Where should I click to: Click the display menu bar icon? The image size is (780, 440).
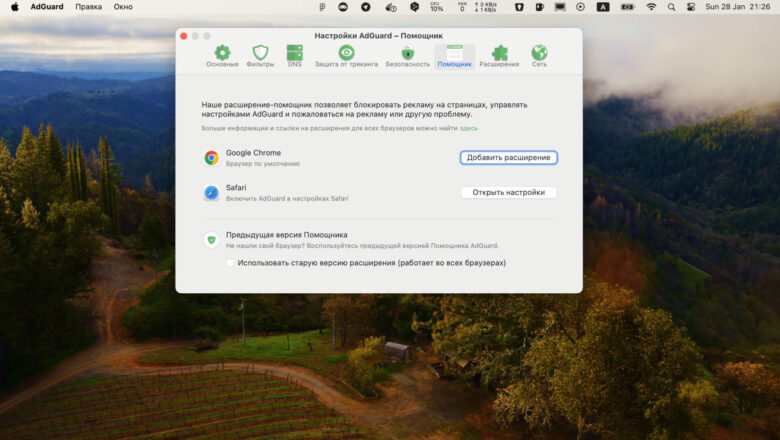pyautogui.click(x=560, y=7)
